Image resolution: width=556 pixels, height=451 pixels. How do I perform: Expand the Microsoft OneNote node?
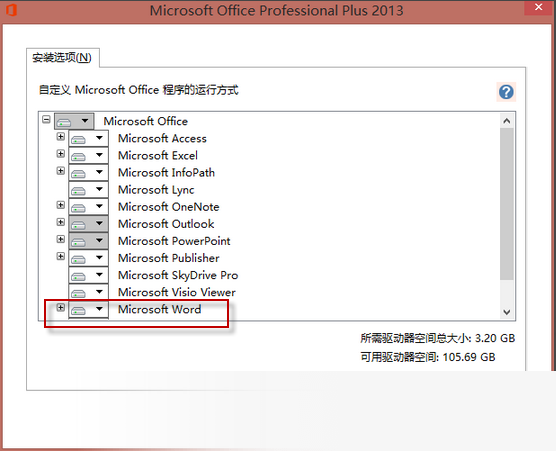(61, 205)
